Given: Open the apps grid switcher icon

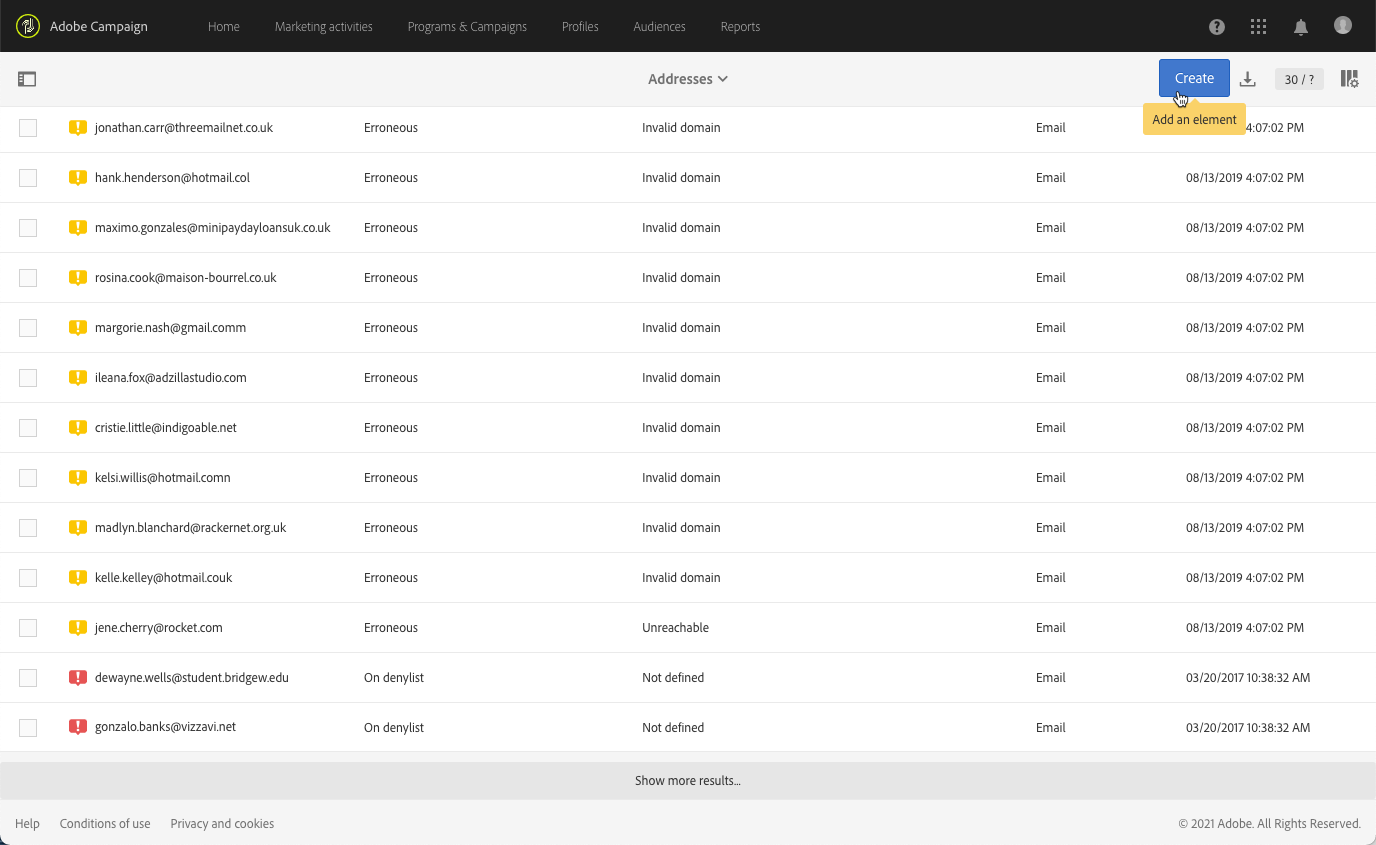Looking at the screenshot, I should [1259, 27].
